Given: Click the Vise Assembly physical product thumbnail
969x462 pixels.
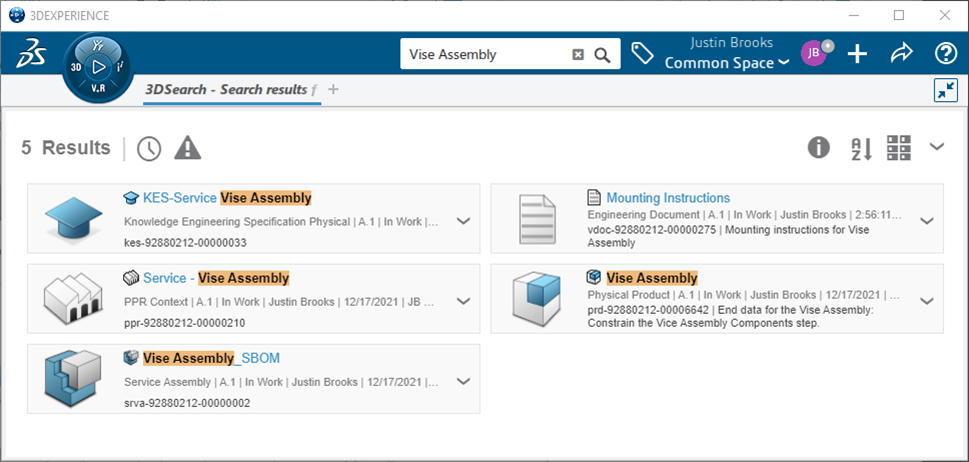Looking at the screenshot, I should tap(534, 298).
